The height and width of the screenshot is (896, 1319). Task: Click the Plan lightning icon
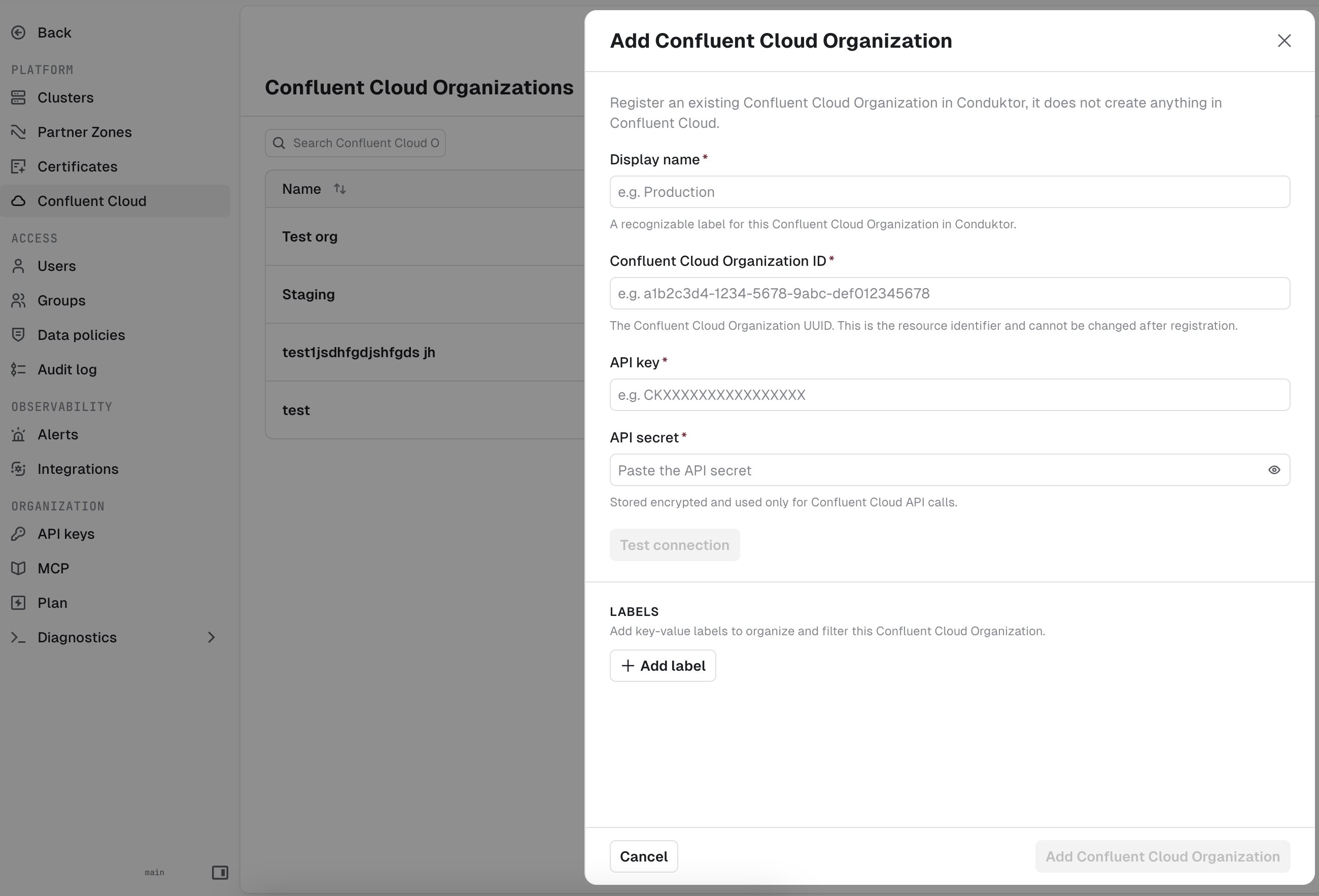click(x=18, y=603)
